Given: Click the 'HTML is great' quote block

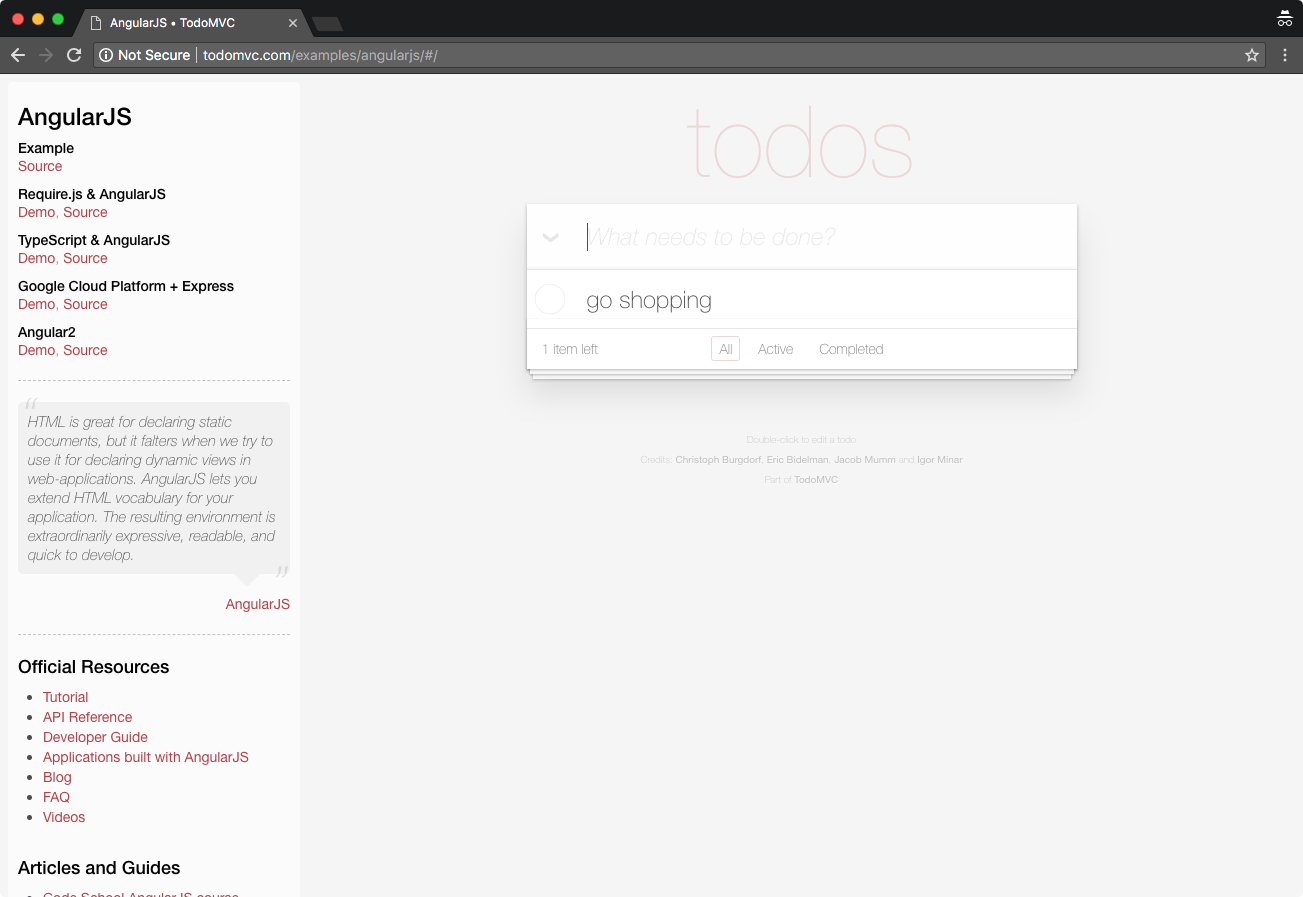Looking at the screenshot, I should pos(154,488).
